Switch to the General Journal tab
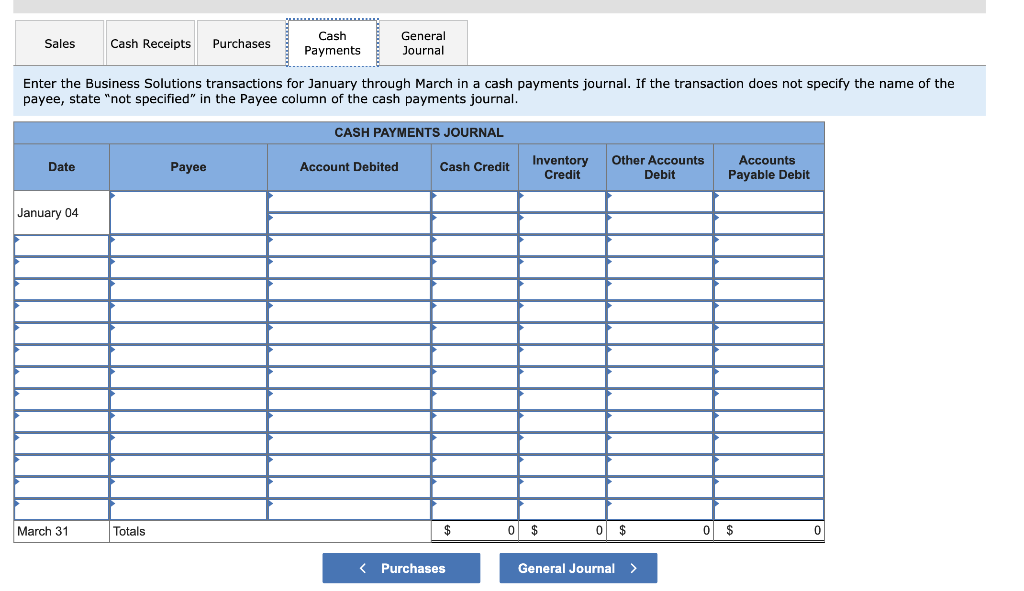The width and height of the screenshot is (1024, 591). [x=424, y=42]
